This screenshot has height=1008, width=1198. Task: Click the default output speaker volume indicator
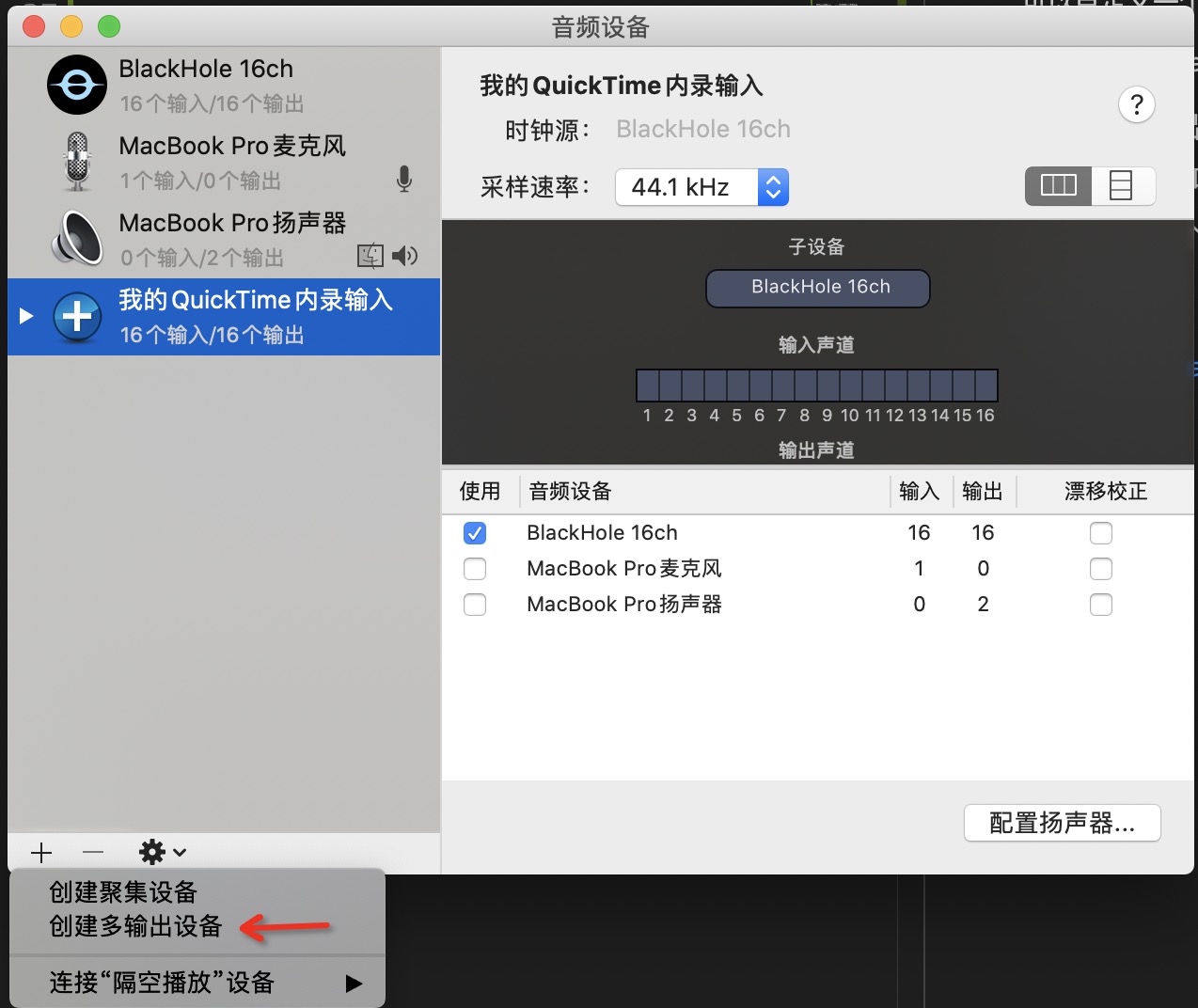click(405, 256)
